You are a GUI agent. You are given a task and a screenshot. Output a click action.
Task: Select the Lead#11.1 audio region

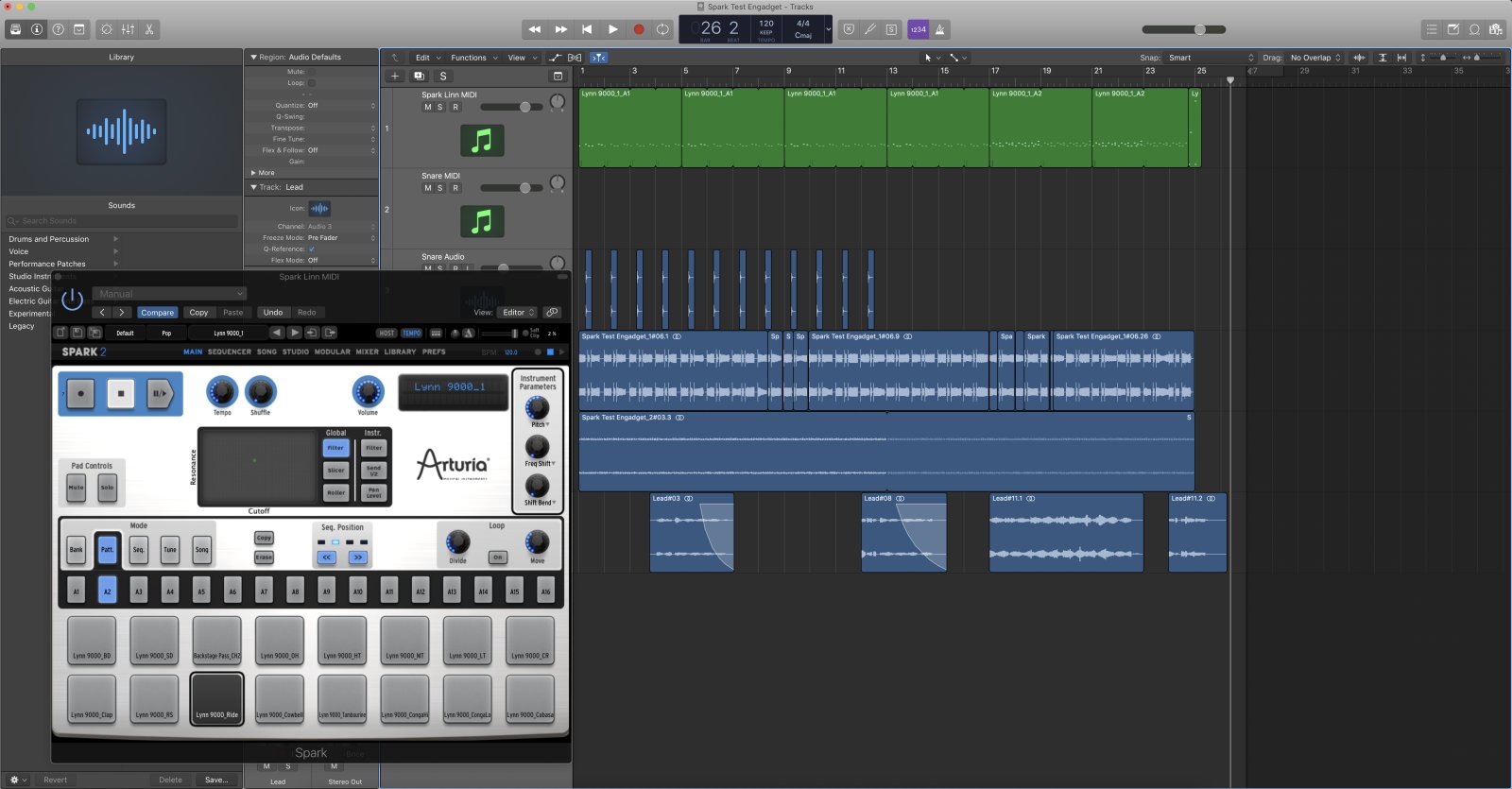point(1065,534)
